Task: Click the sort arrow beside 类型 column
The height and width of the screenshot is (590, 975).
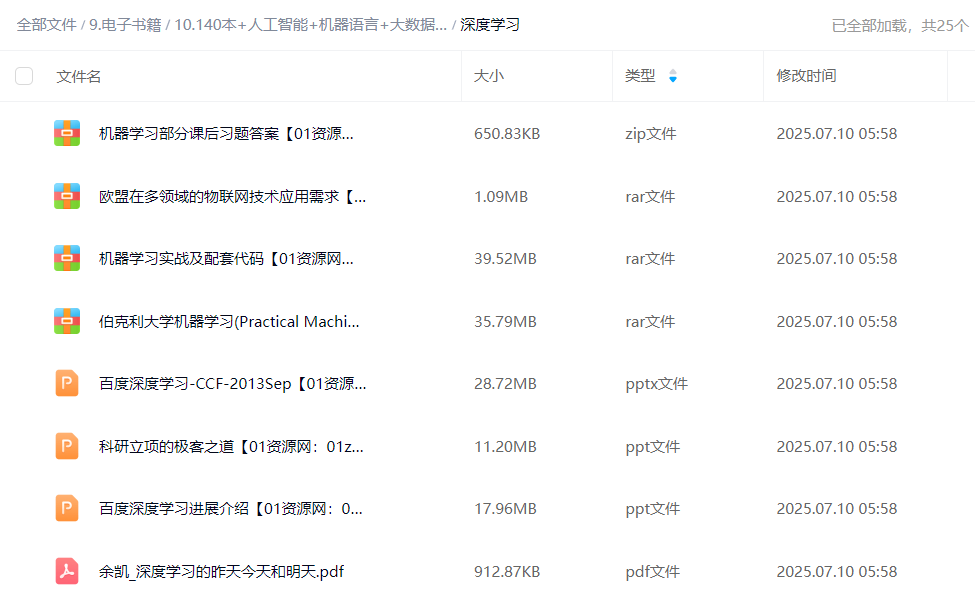Action: (x=672, y=76)
